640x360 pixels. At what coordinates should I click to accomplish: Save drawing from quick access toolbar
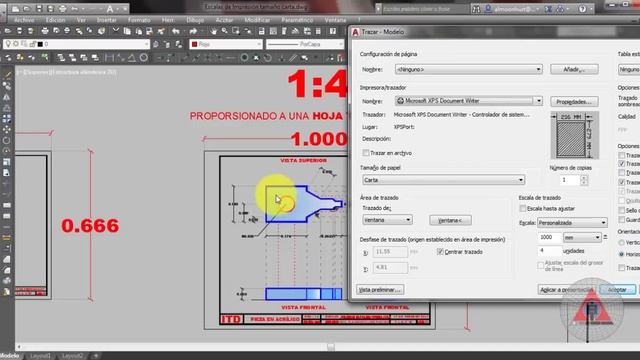[x=39, y=8]
